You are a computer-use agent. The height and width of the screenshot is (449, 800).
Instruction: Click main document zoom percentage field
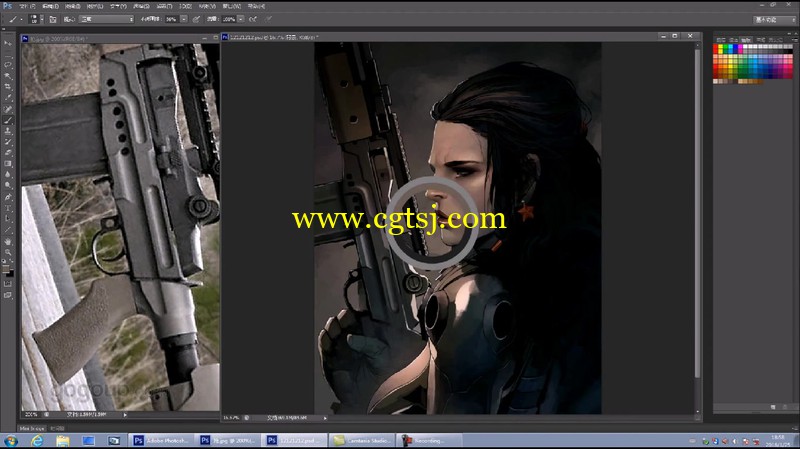(231, 418)
